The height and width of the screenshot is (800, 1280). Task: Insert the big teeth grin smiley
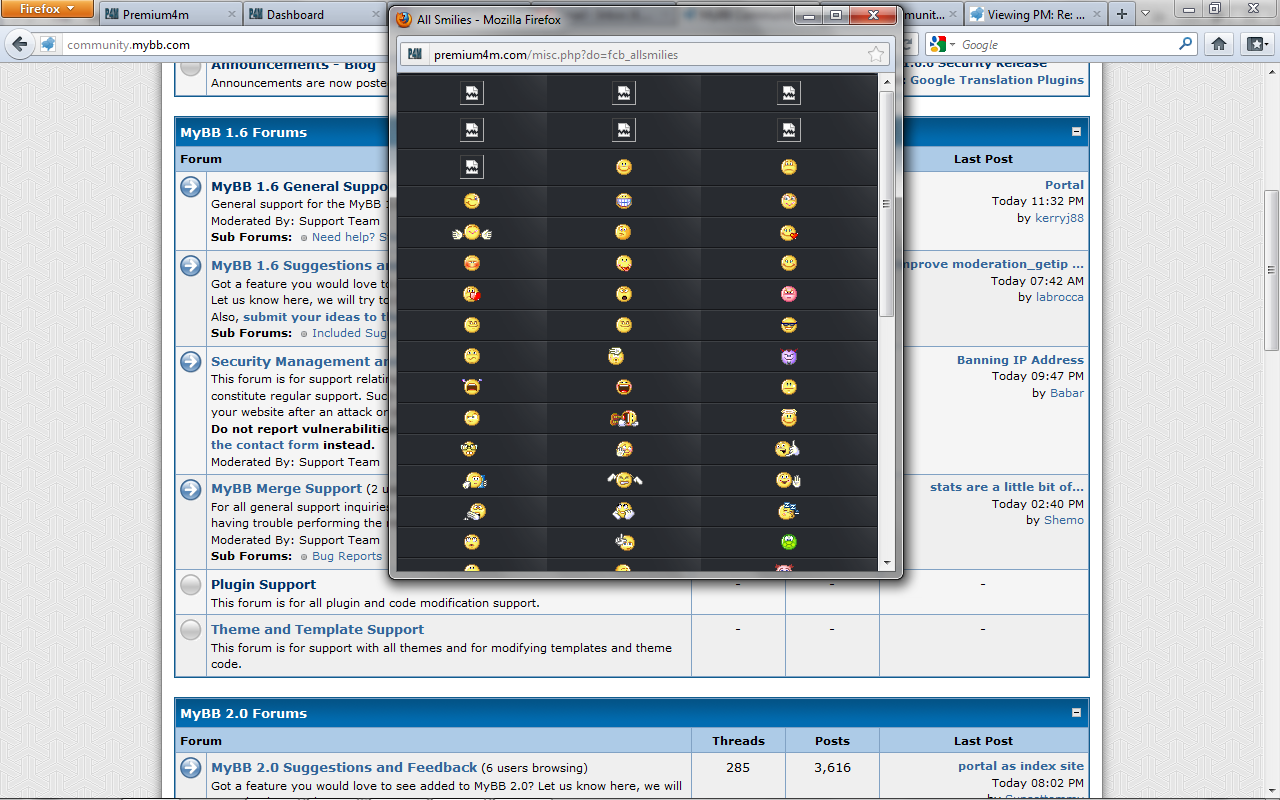point(624,201)
